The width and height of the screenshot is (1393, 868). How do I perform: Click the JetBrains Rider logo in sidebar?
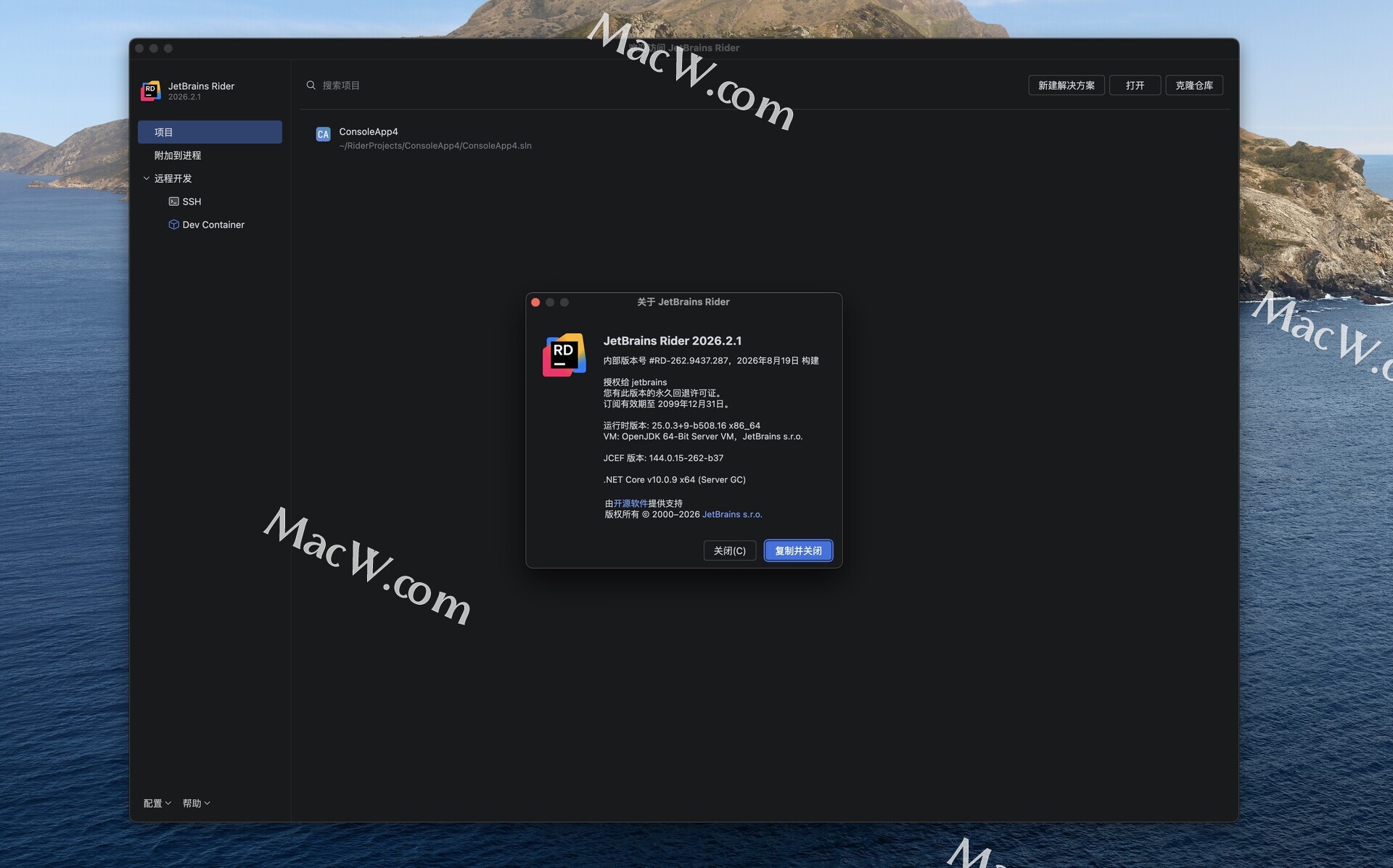click(150, 91)
